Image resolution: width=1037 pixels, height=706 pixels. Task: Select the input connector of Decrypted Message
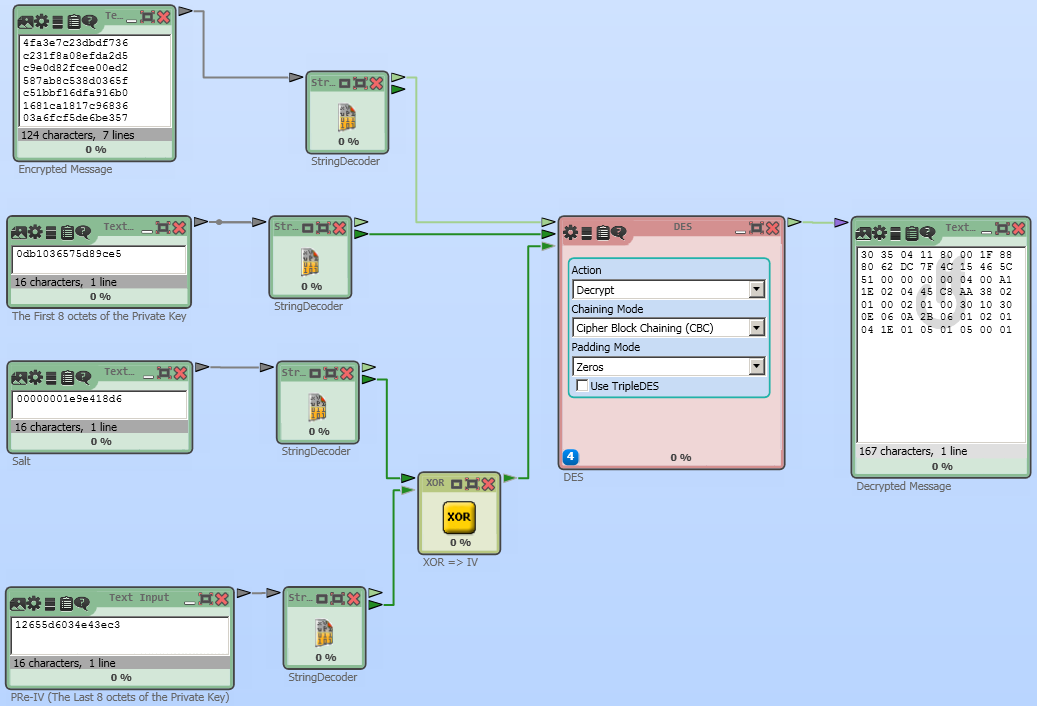pos(841,223)
